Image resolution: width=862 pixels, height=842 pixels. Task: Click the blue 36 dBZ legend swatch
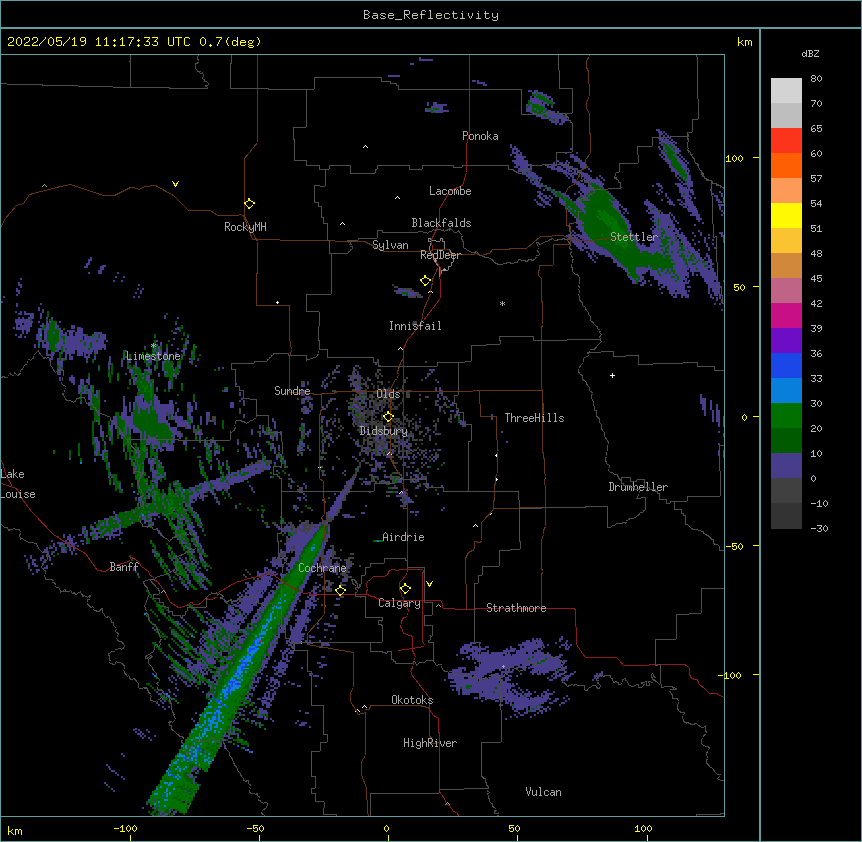coord(786,365)
